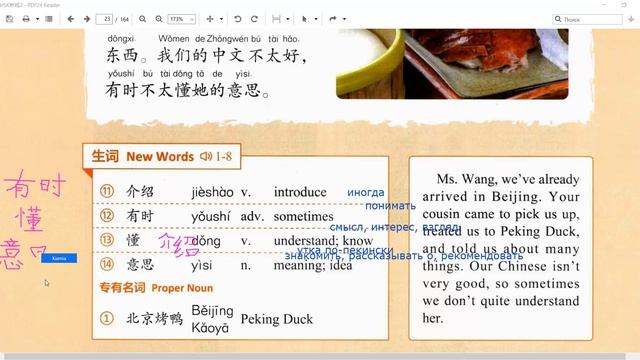Click the blue annotation 'иногда'

(x=366, y=192)
